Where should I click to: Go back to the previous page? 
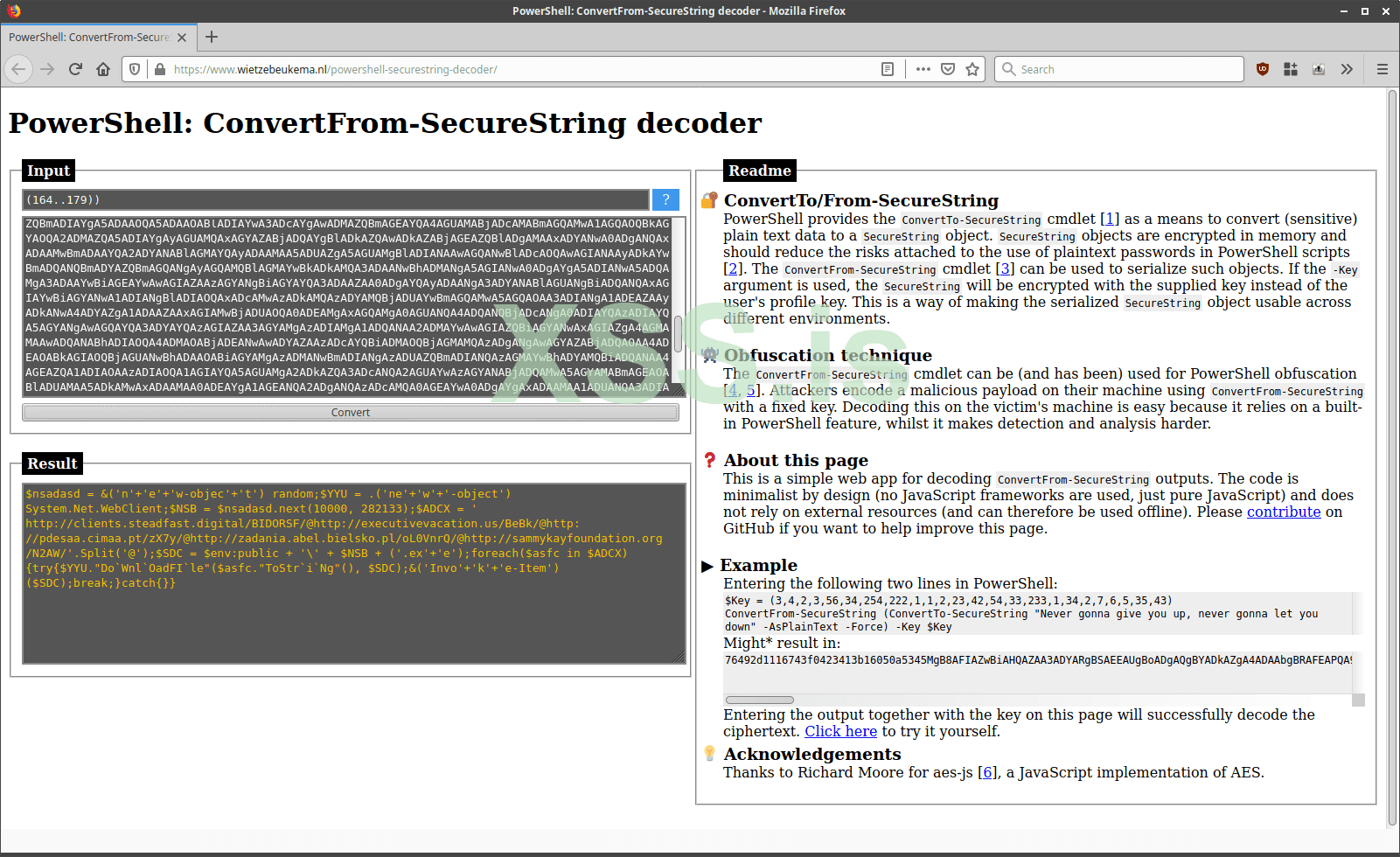click(19, 69)
